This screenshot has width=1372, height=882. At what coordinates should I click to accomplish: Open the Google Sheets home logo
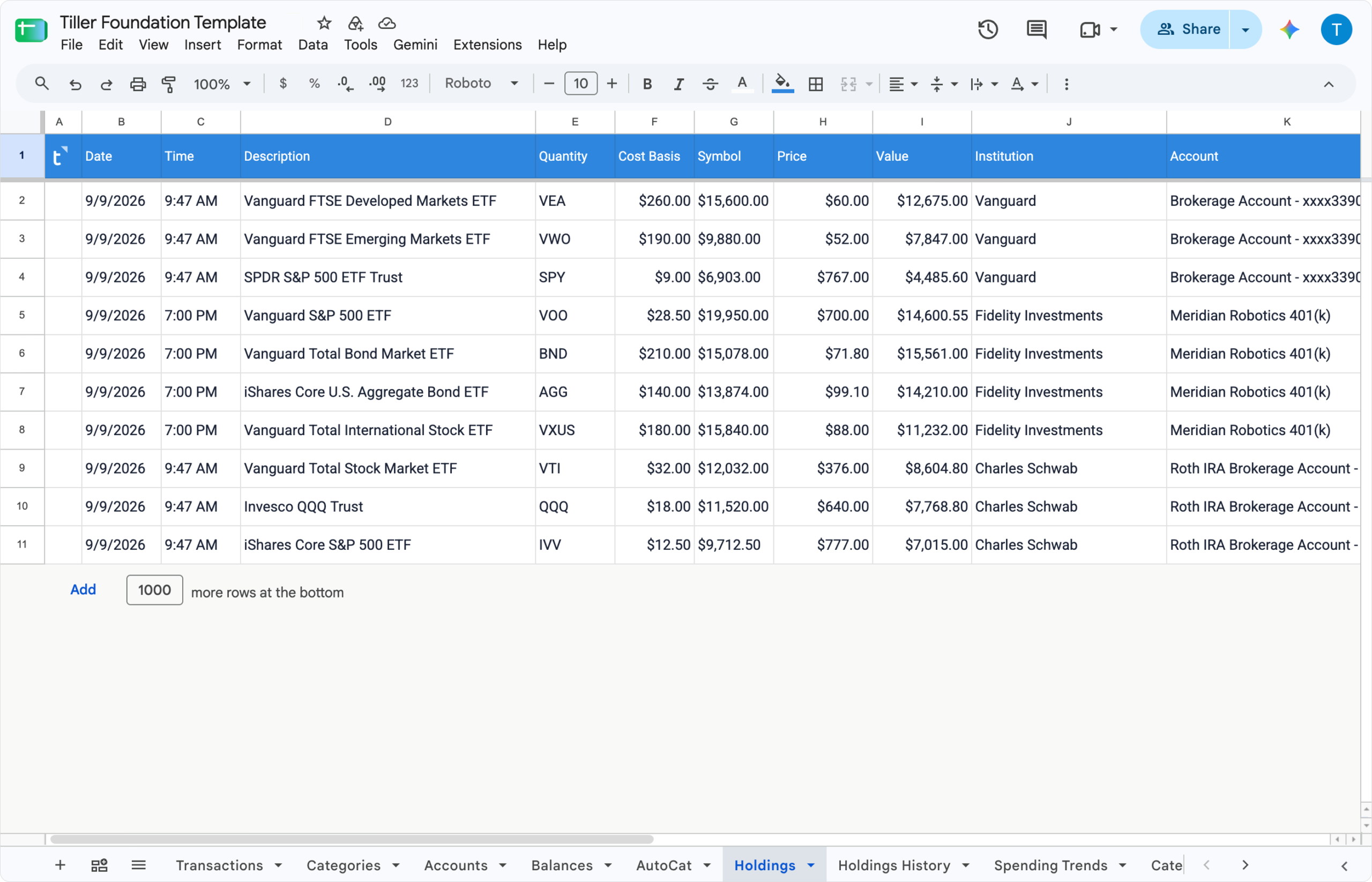(x=31, y=30)
